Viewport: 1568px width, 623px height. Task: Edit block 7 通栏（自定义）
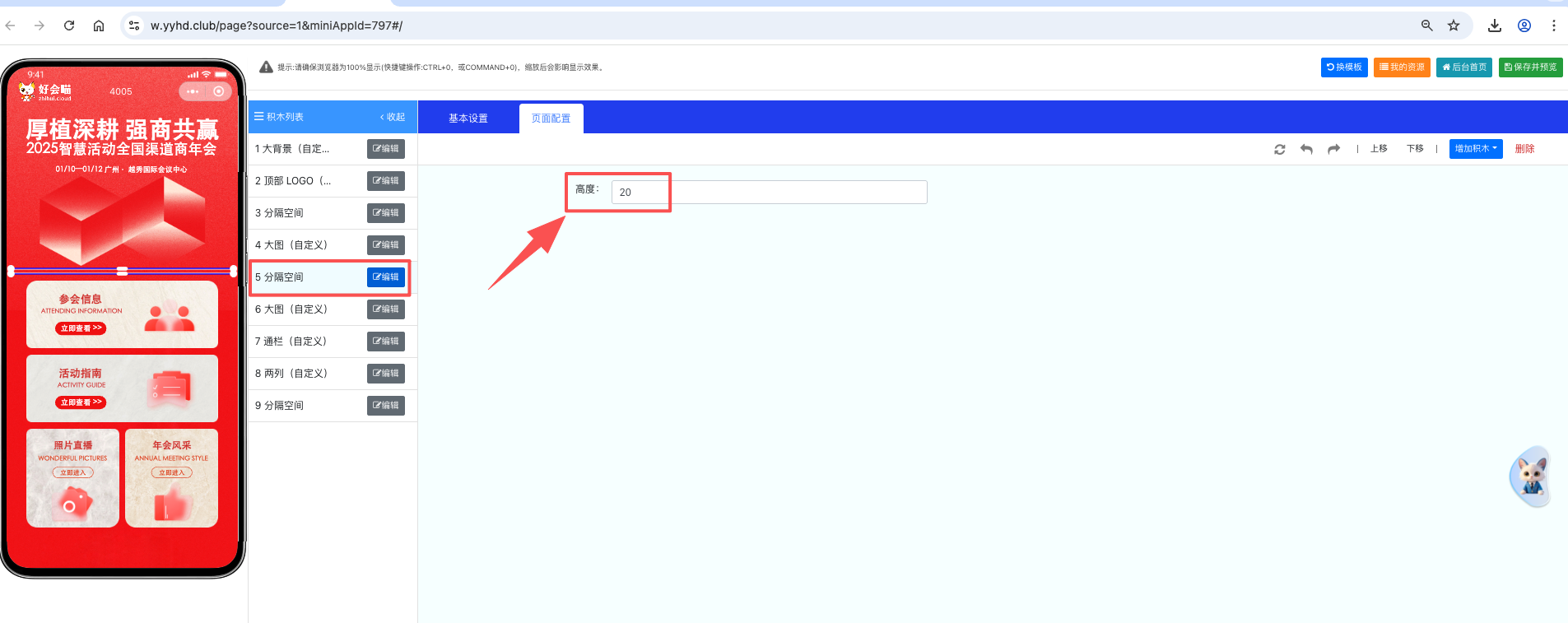[x=385, y=342]
